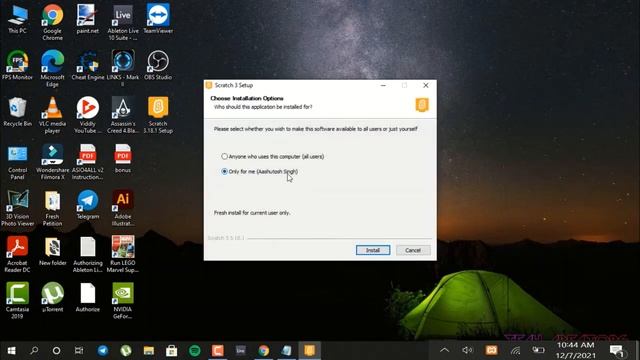Open Fresh Petition folder

[53, 208]
